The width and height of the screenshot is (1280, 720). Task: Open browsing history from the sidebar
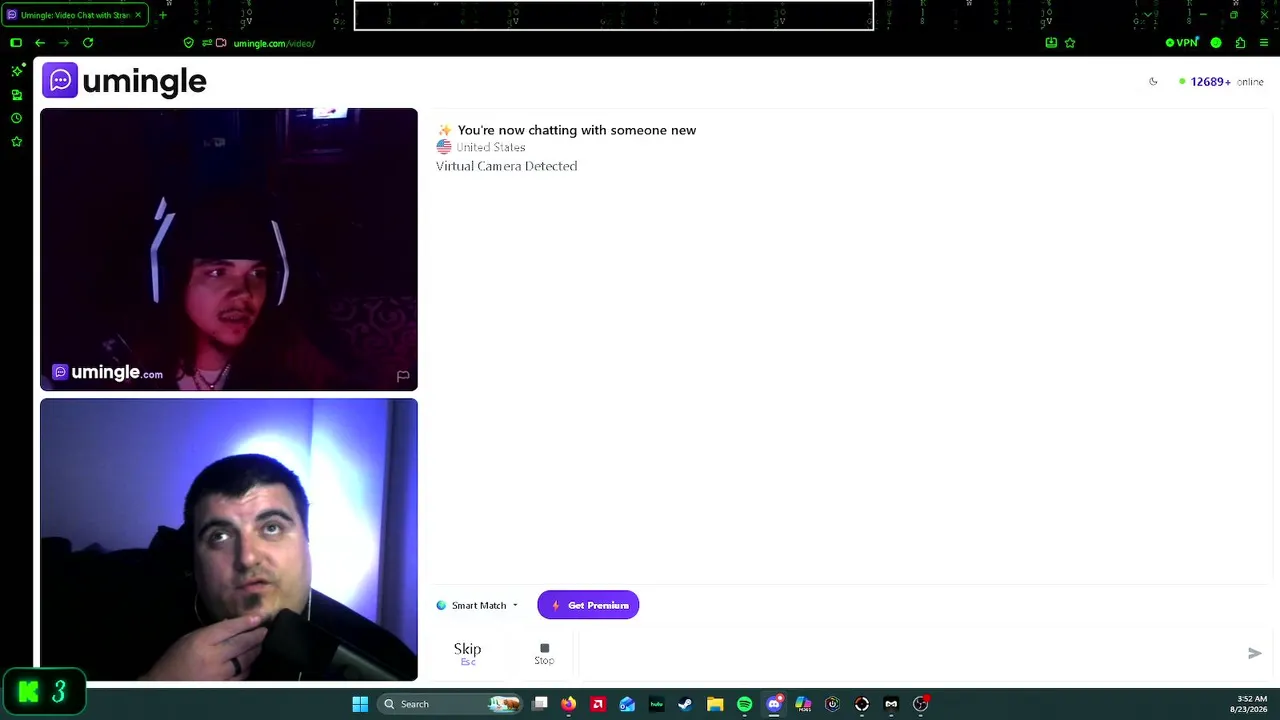pyautogui.click(x=17, y=118)
